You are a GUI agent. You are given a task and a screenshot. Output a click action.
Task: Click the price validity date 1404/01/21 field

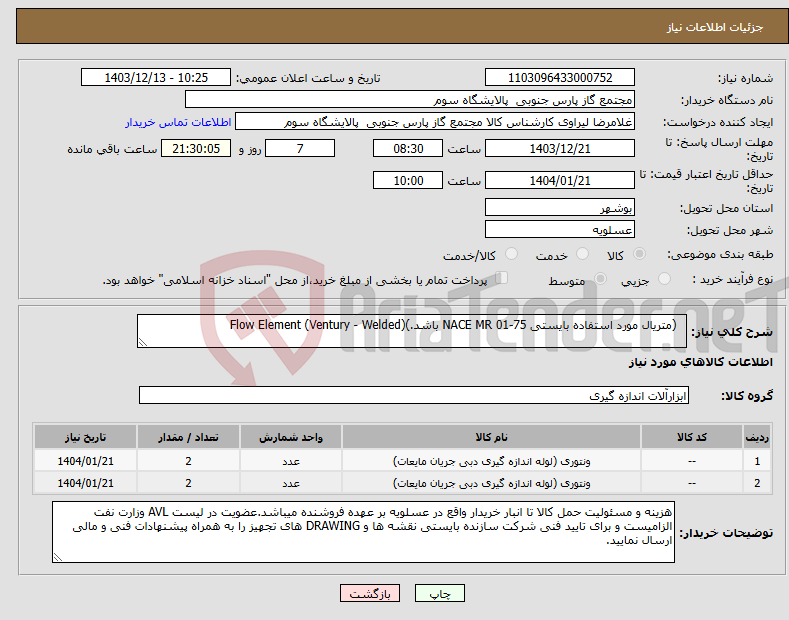click(x=560, y=180)
